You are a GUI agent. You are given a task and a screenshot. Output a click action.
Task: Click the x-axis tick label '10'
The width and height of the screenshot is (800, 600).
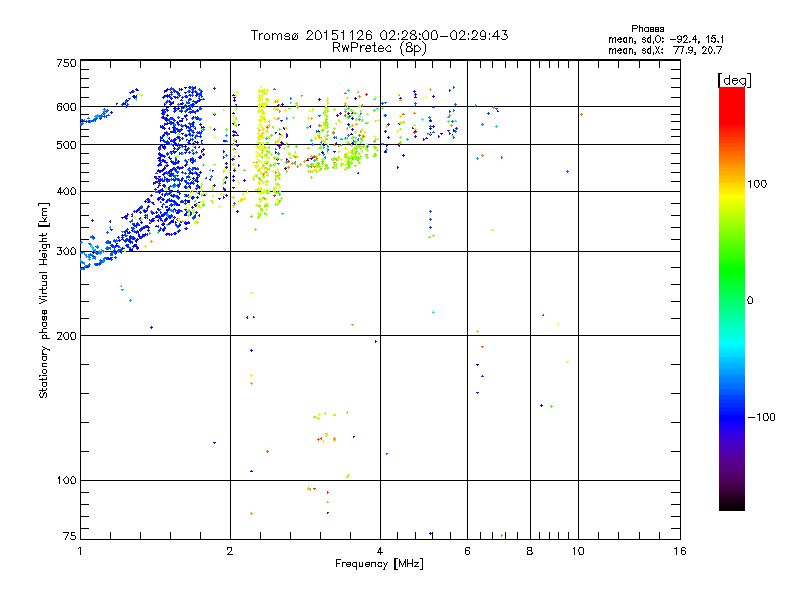(578, 551)
